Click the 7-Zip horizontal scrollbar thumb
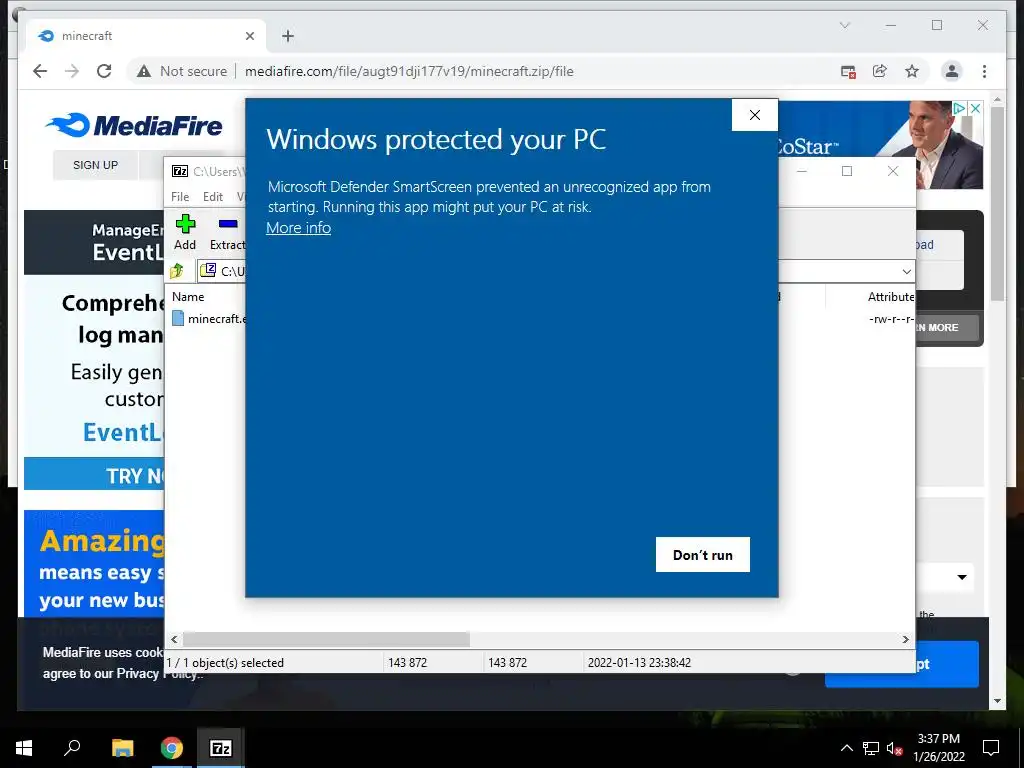This screenshot has height=768, width=1024. [326, 639]
